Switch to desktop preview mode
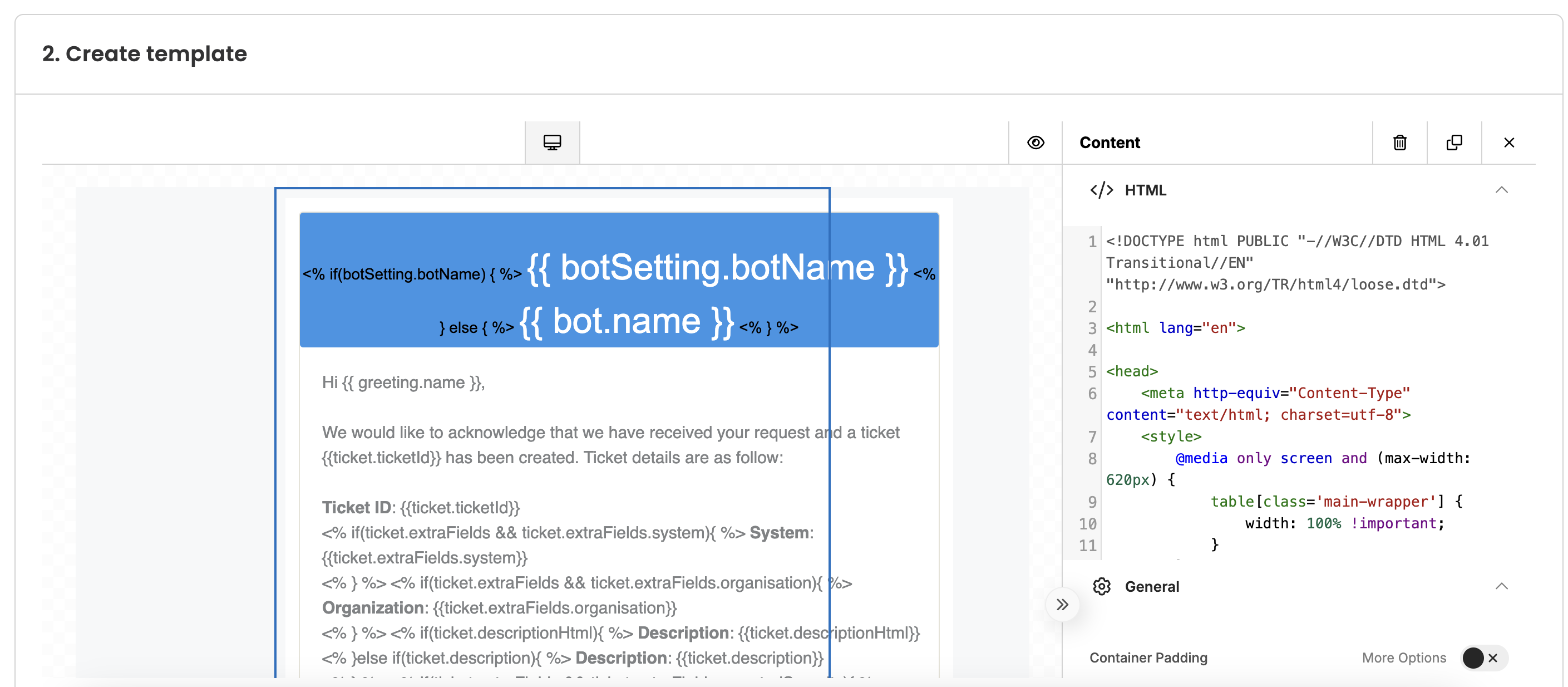This screenshot has width=1568, height=687. pos(552,143)
